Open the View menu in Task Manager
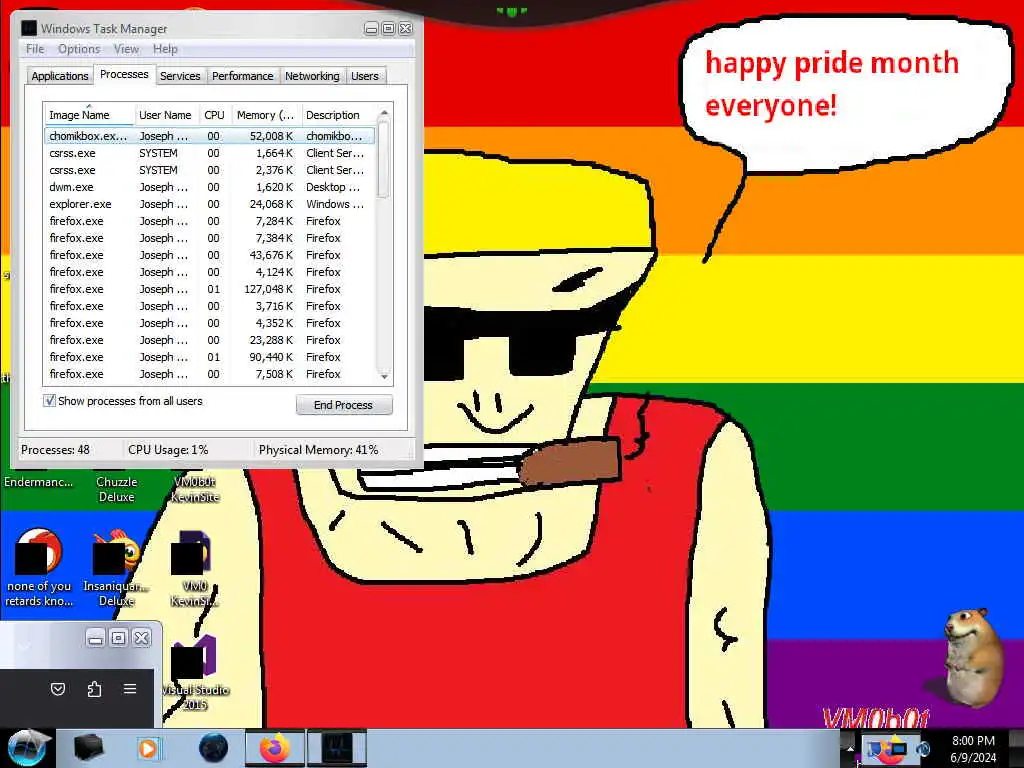This screenshot has width=1024, height=768. click(126, 49)
